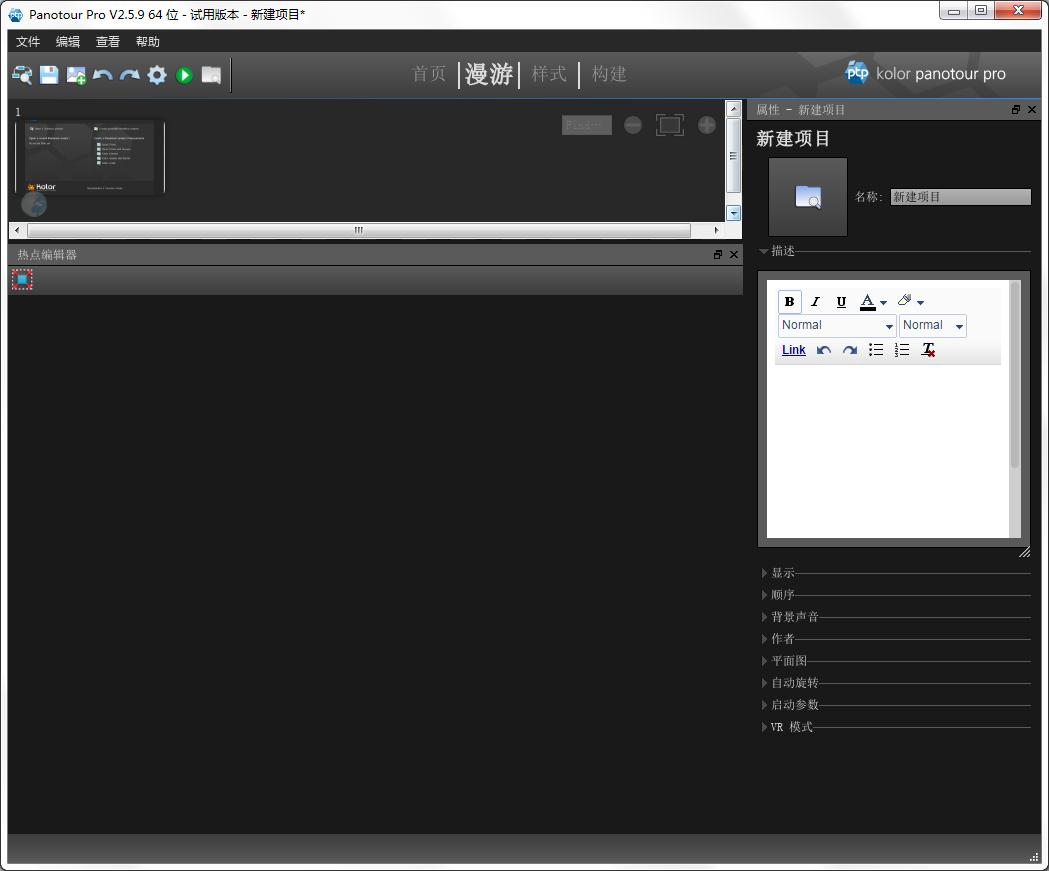Select the polygon hotspot tool in hotspot editor
The width and height of the screenshot is (1049, 871).
pos(22,280)
